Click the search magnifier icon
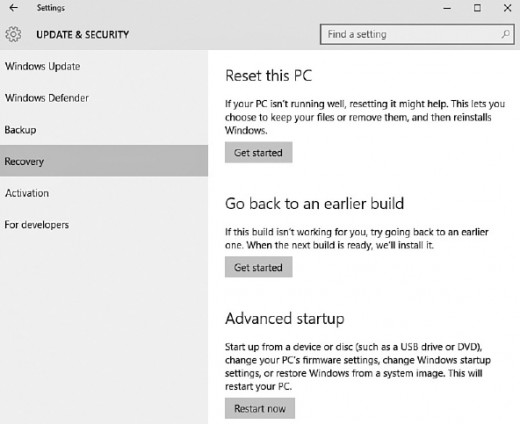The height and width of the screenshot is (424, 520). (506, 34)
